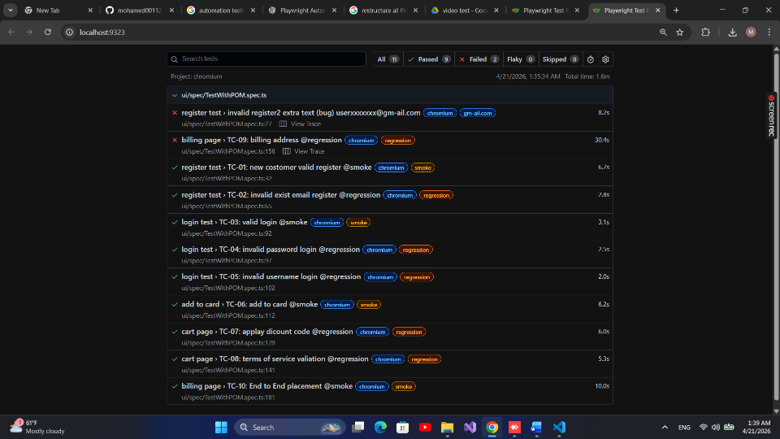Filter by Failed tests
Viewport: 780px width, 439px height.
click(x=479, y=59)
